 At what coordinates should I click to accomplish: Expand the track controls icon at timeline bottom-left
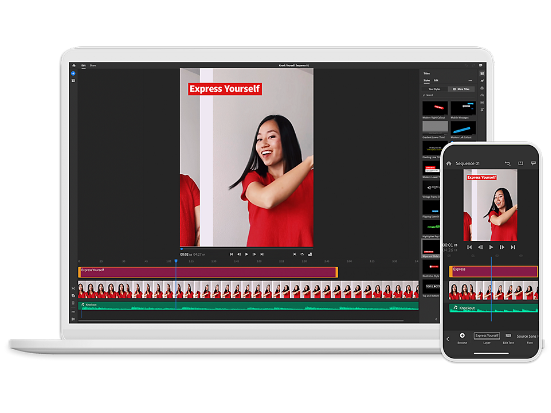[73, 319]
